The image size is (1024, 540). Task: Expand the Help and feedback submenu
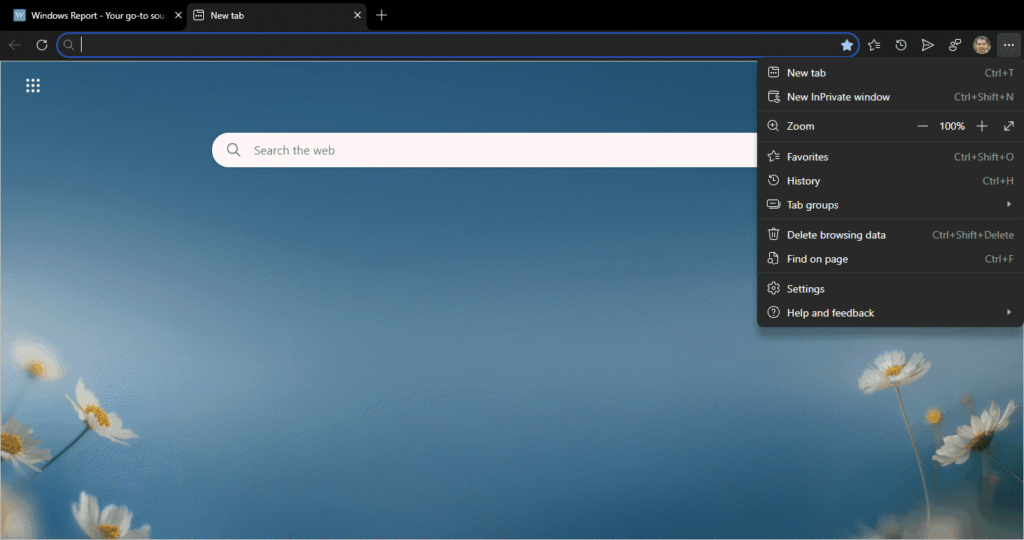[x=1008, y=313]
